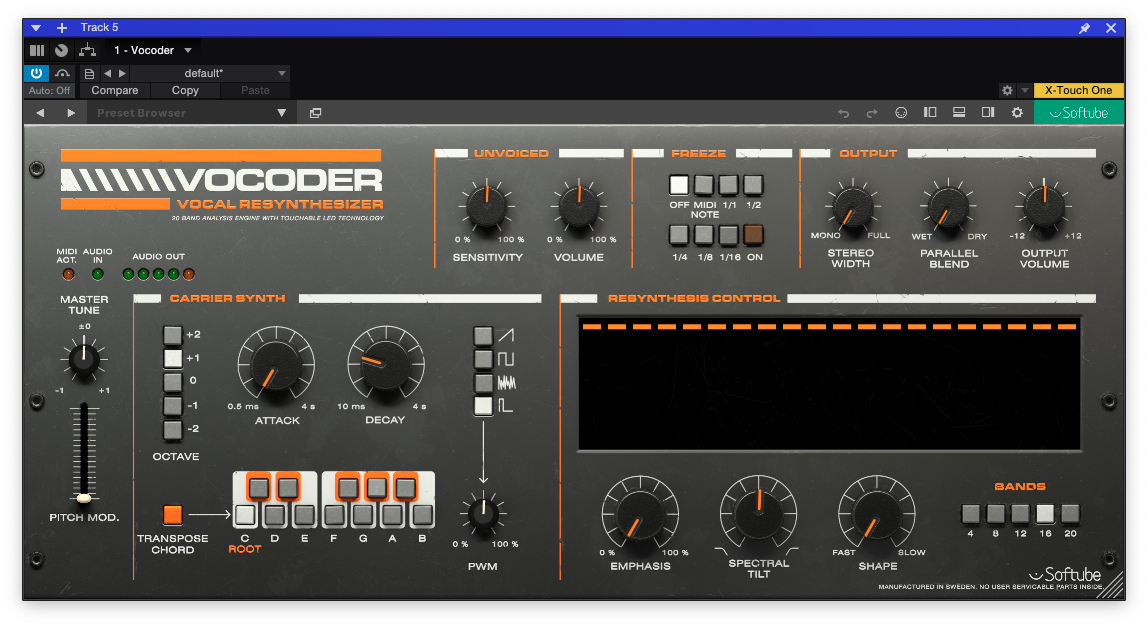The height and width of the screenshot is (627, 1148).
Task: Add a plugin with the plus icon
Action: 62,28
